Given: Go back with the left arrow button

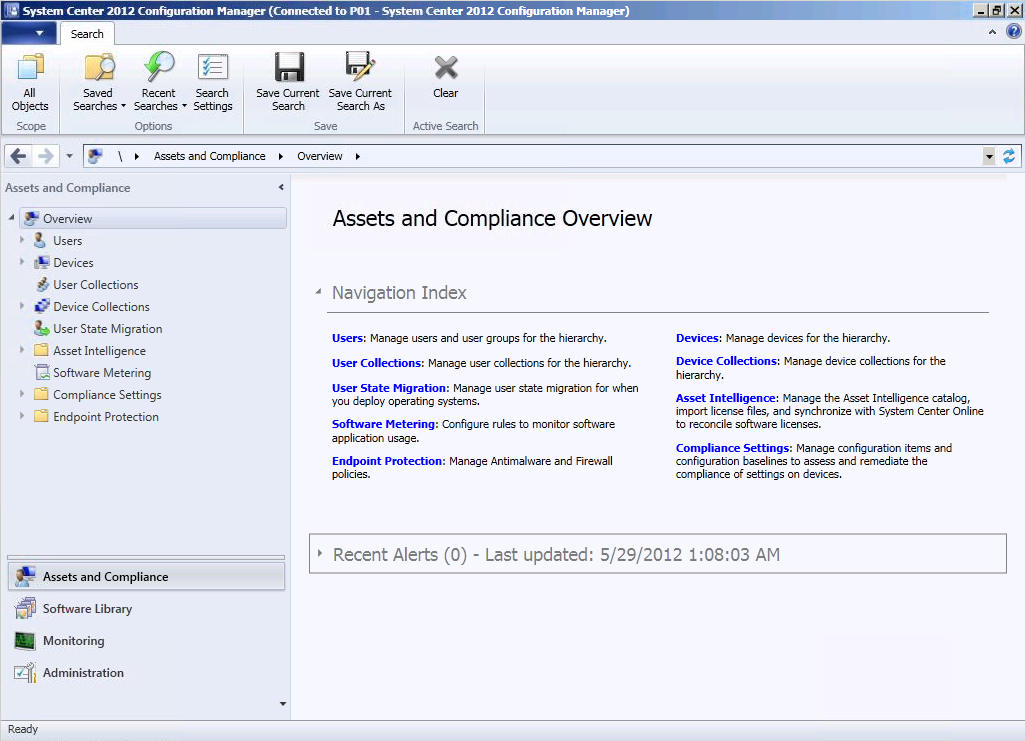Looking at the screenshot, I should tap(18, 156).
